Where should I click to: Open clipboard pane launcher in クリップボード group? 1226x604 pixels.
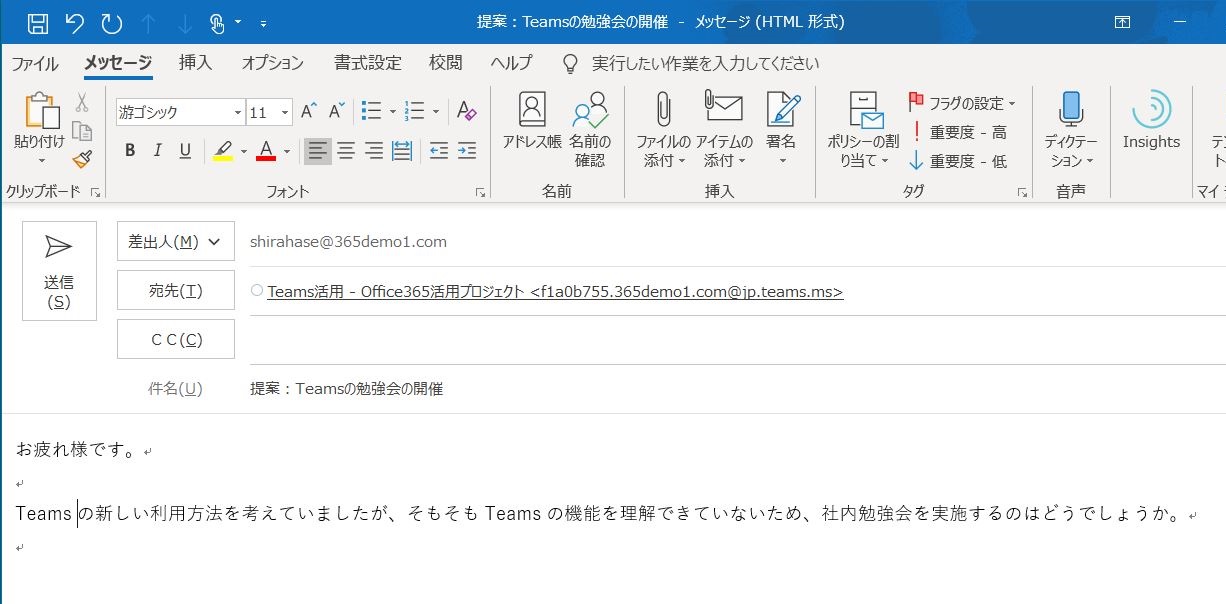(x=96, y=192)
